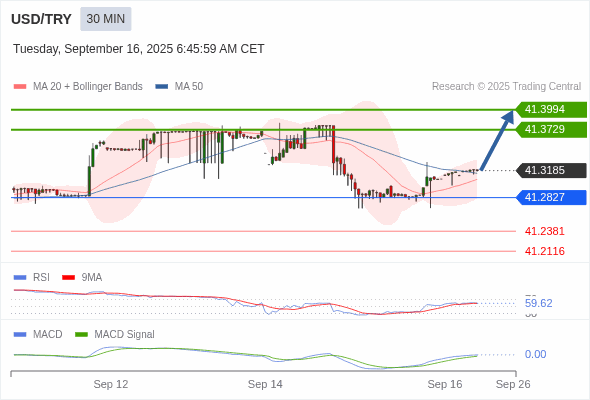Click the Sep 16 axis label
The width and height of the screenshot is (590, 400).
[445, 384]
